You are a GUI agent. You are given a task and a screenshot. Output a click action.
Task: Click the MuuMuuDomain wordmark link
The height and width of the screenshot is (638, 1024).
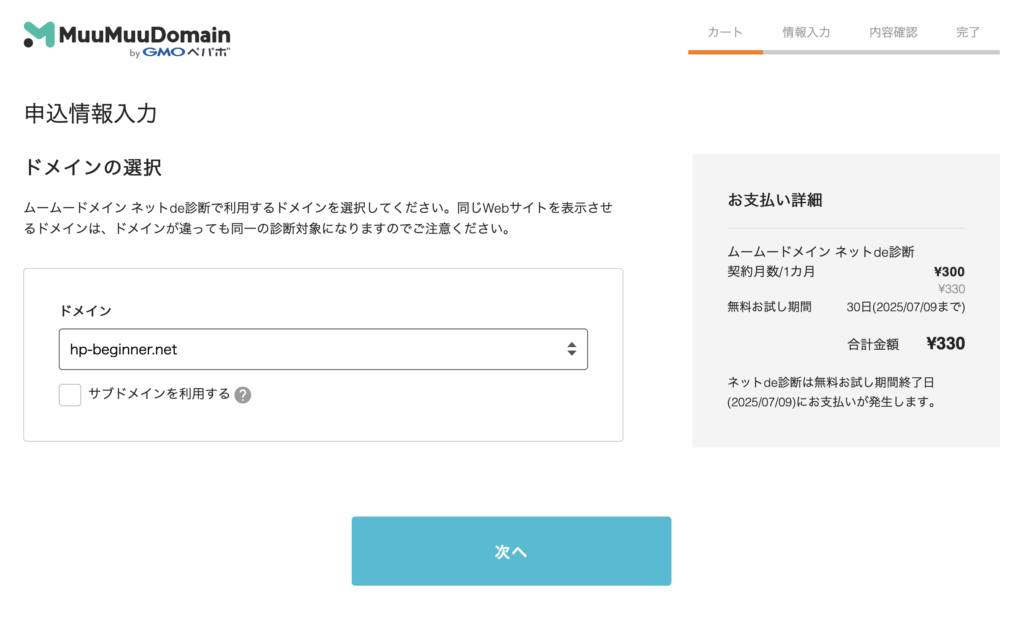click(x=145, y=34)
